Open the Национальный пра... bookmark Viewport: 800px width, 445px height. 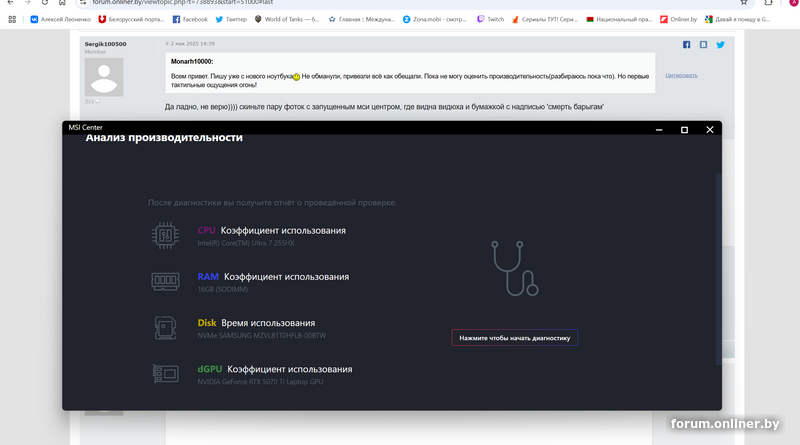pyautogui.click(x=619, y=19)
